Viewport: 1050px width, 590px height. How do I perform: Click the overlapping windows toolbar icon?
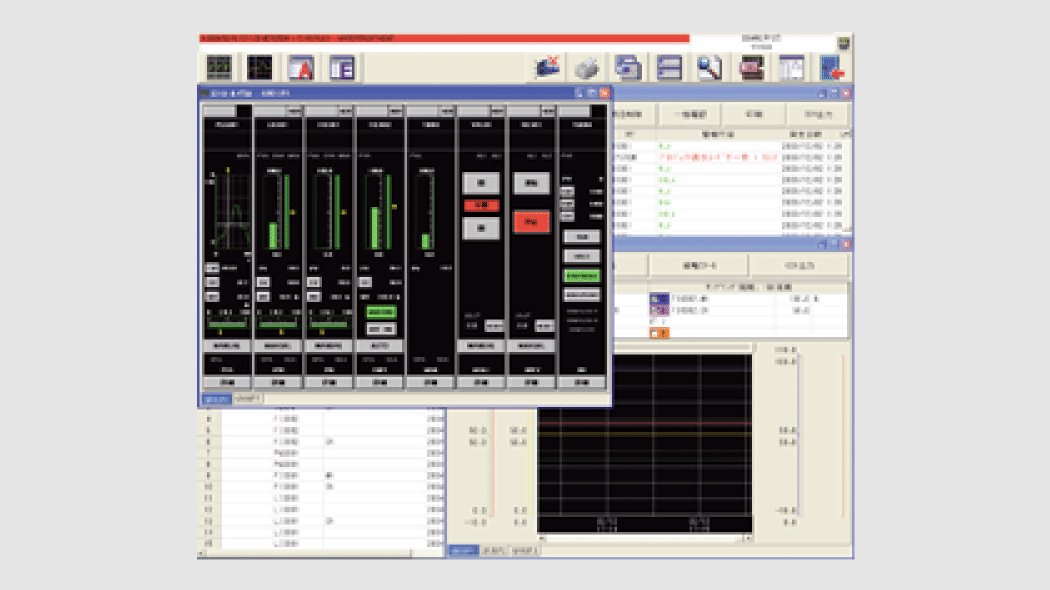click(628, 67)
